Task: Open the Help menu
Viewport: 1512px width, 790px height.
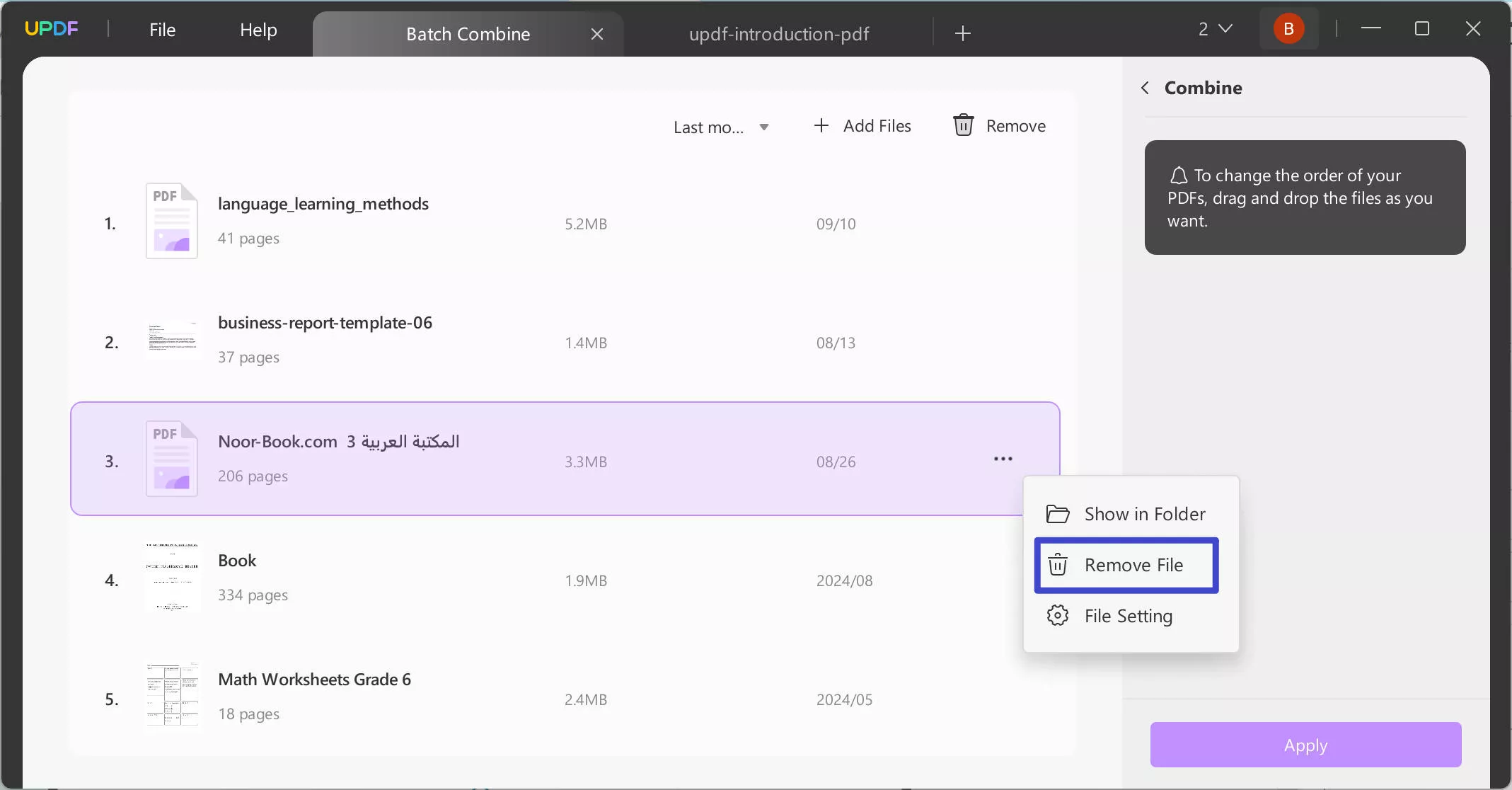Action: coord(258,30)
